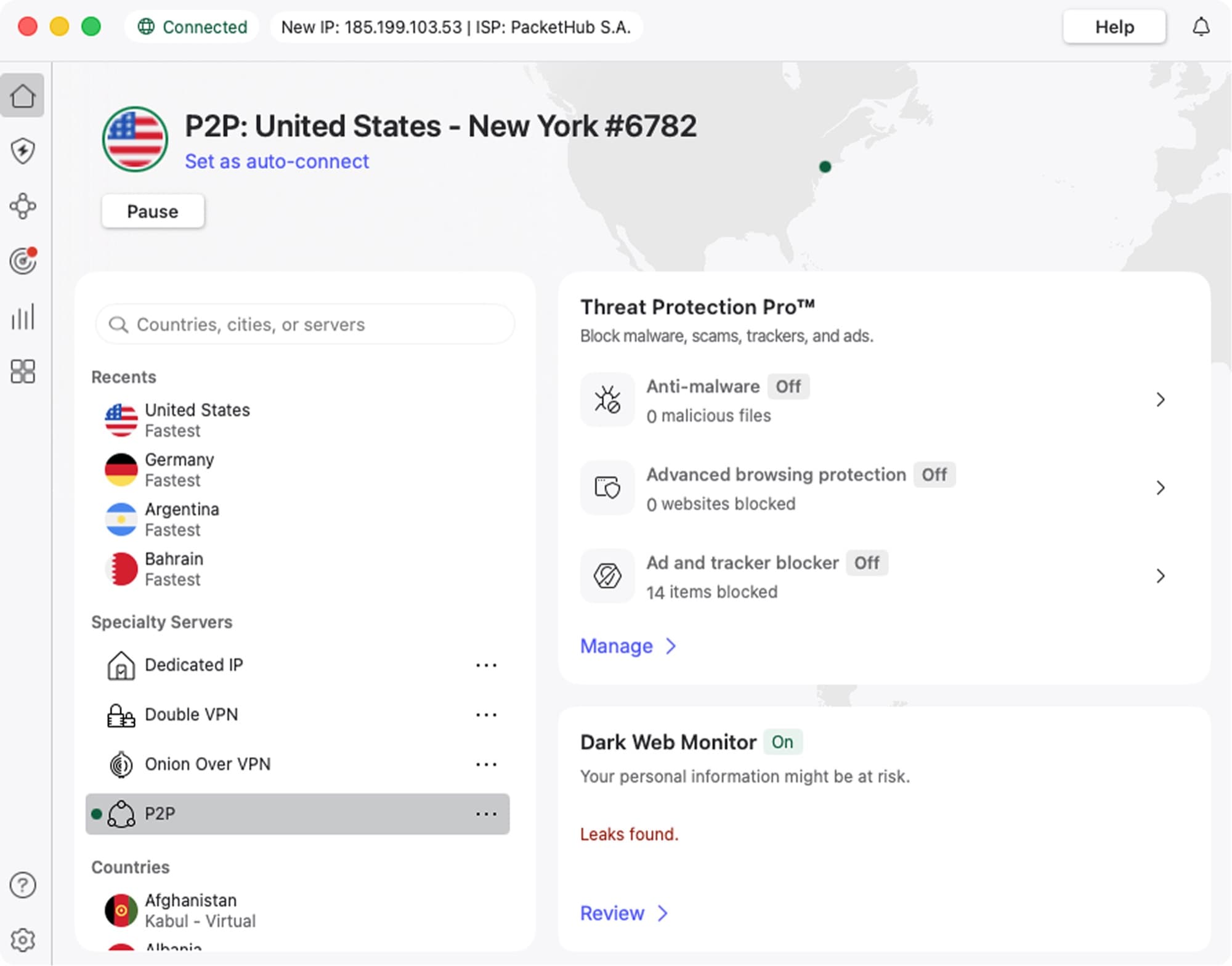This screenshot has width=1232, height=966.
Task: Click the Germany flag in Recents
Action: (x=121, y=469)
